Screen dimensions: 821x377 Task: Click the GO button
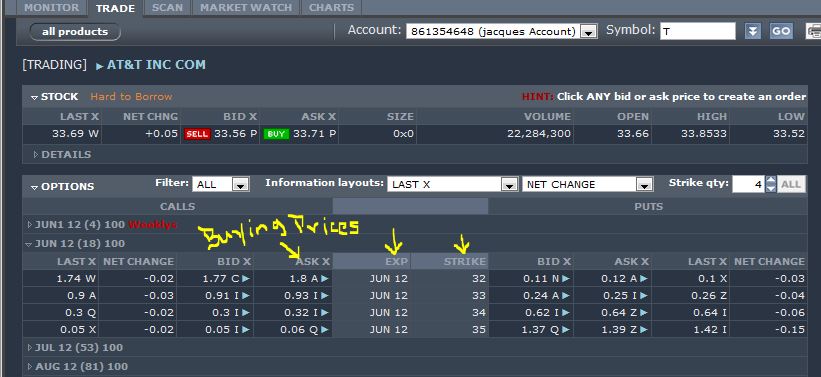[x=781, y=31]
